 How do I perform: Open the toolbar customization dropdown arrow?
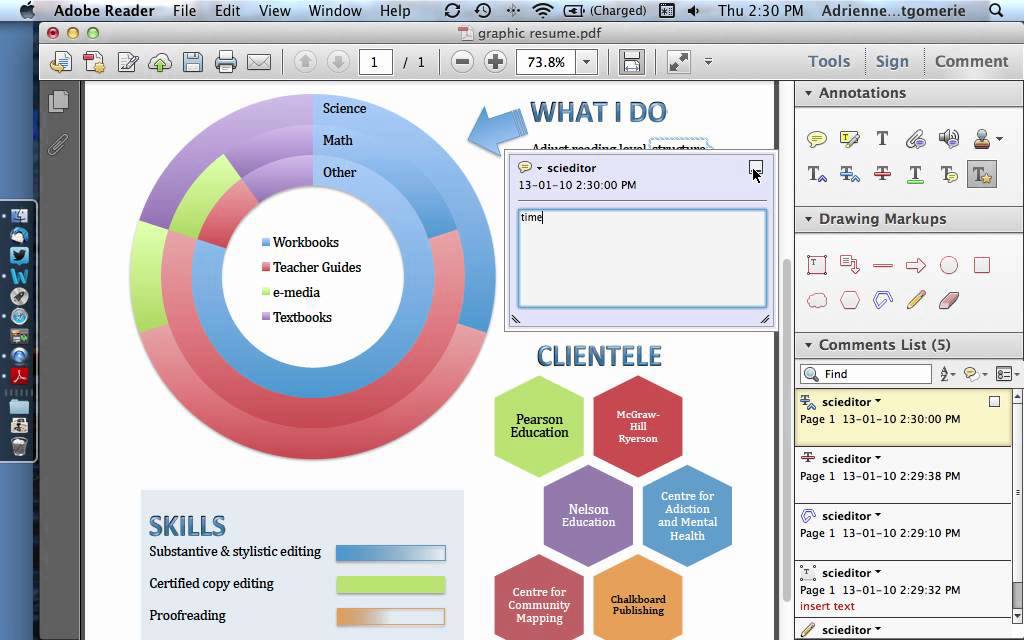tap(709, 62)
